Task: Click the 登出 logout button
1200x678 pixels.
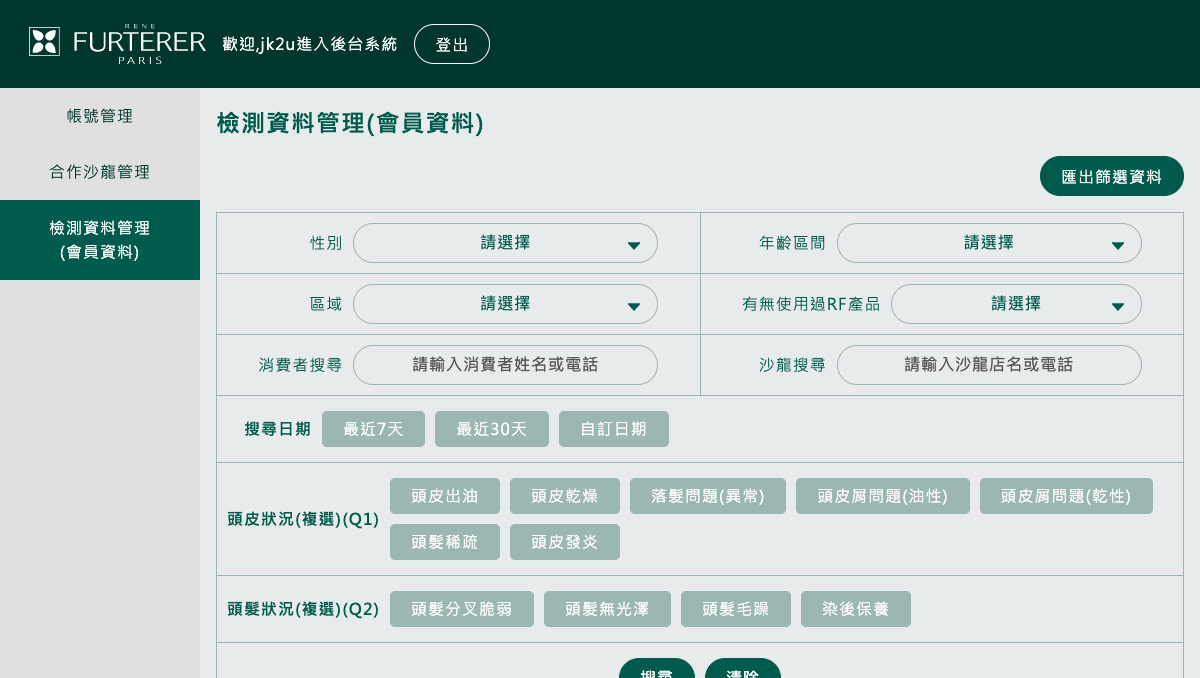Action: 452,43
